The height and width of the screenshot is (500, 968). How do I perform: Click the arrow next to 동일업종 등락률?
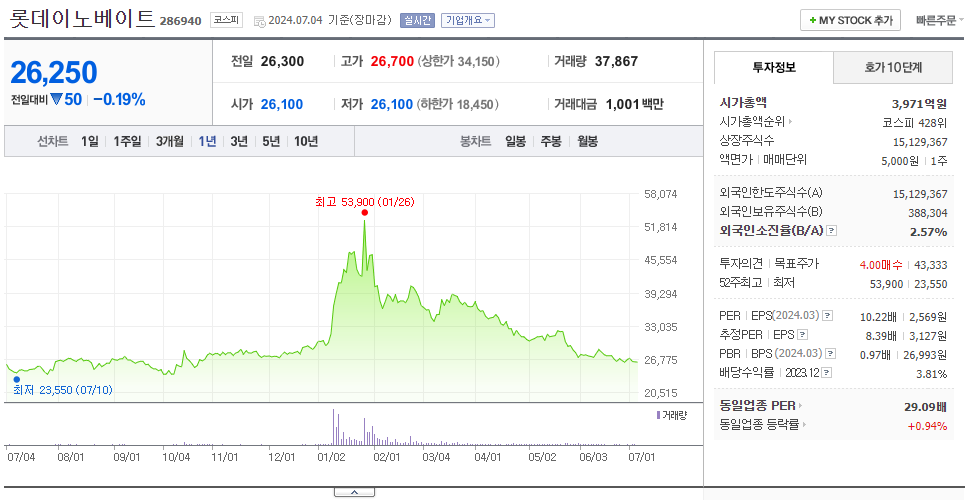pyautogui.click(x=804, y=425)
